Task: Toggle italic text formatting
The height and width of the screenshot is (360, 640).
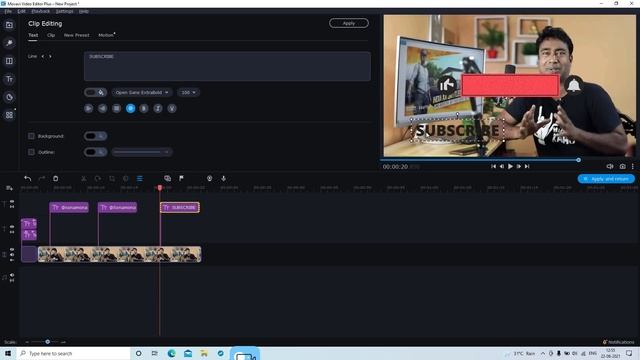Action: point(158,109)
